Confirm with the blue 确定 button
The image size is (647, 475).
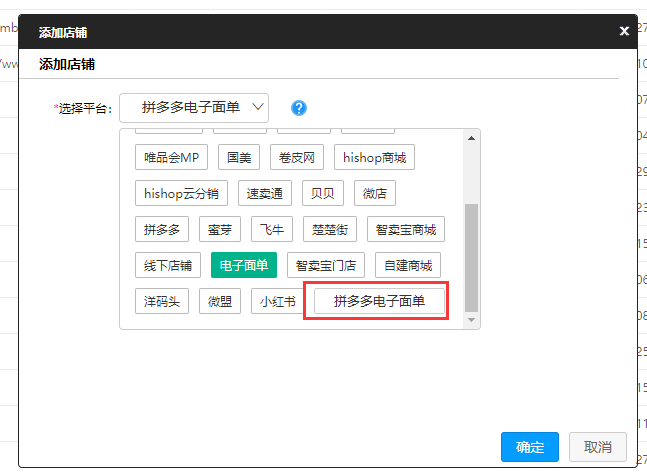(x=530, y=447)
